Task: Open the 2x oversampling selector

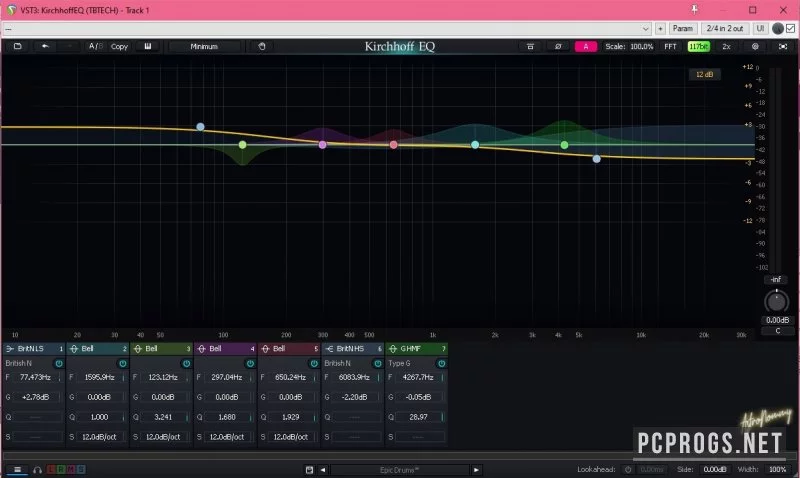Action: pyautogui.click(x=727, y=46)
